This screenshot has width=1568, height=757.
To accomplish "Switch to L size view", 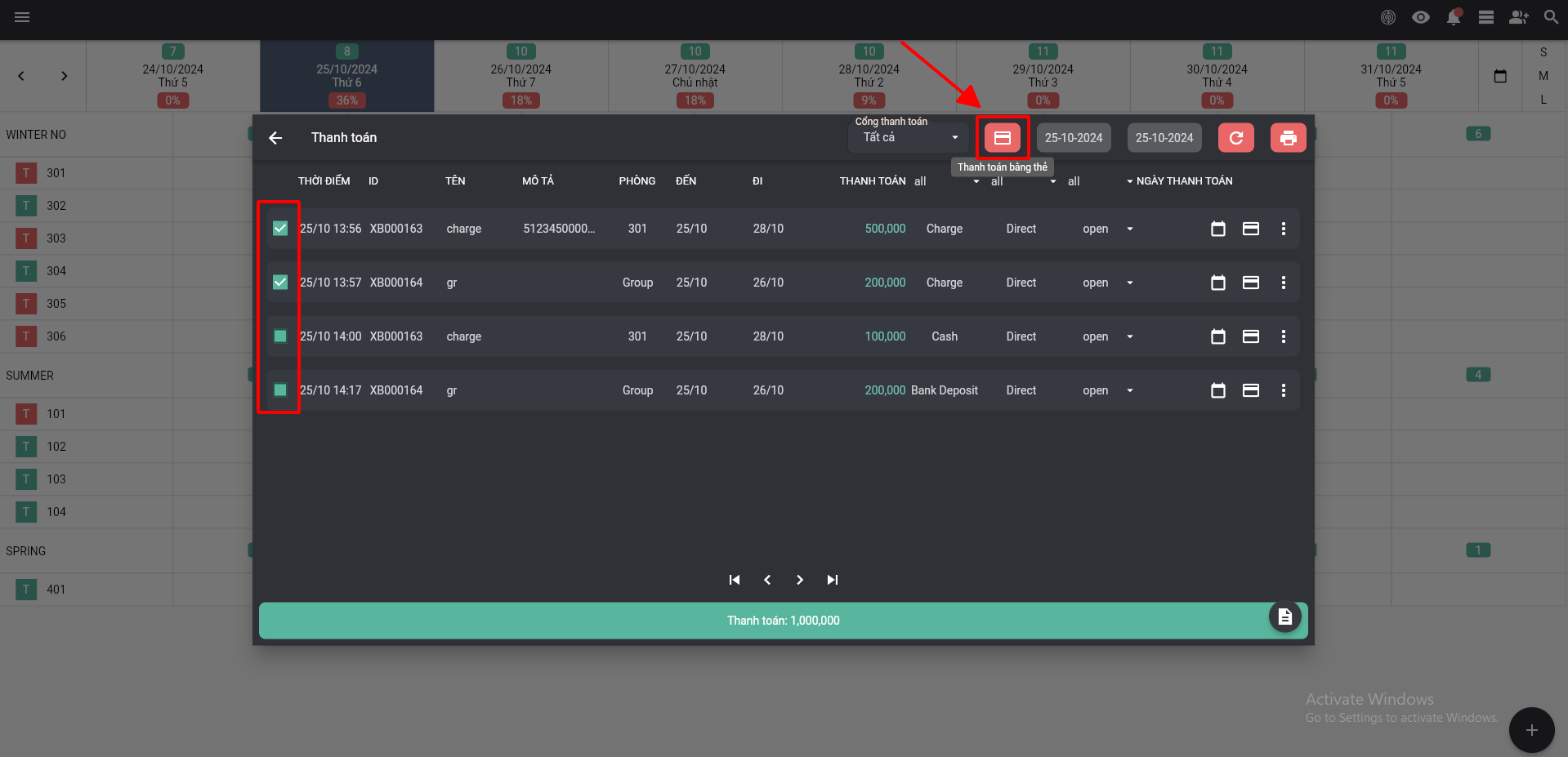I will [x=1543, y=100].
